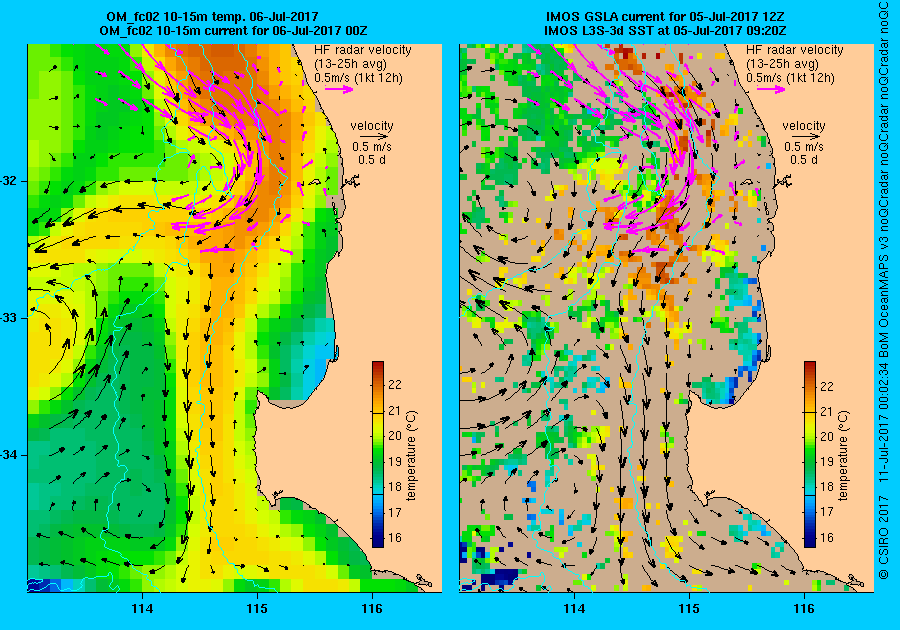The image size is (900, 630).
Task: Click color bar value 16 in OM_fc02 map
Action: pyautogui.click(x=395, y=538)
